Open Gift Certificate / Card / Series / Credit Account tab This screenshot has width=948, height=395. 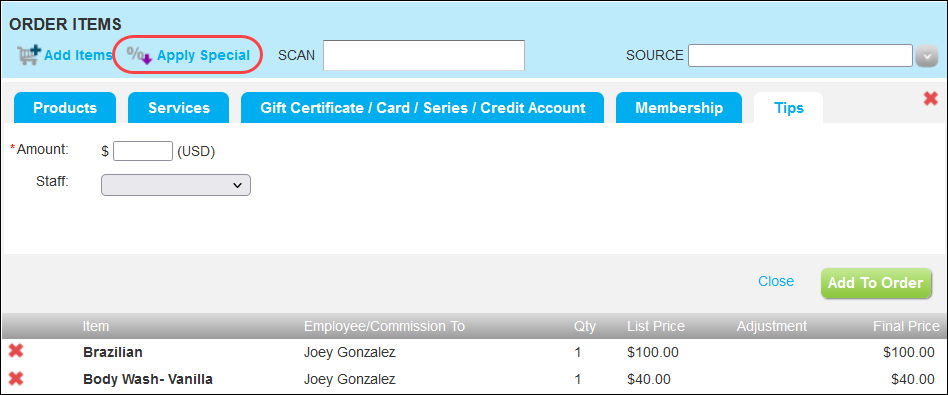click(x=423, y=108)
